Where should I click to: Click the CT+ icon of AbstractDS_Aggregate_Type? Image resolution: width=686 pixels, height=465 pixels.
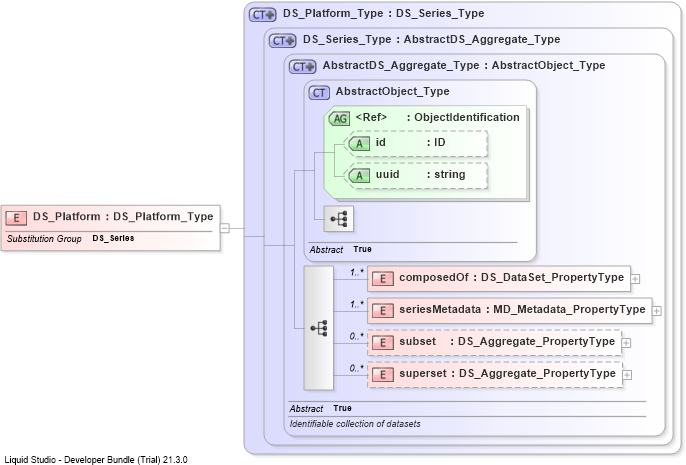coord(302,66)
